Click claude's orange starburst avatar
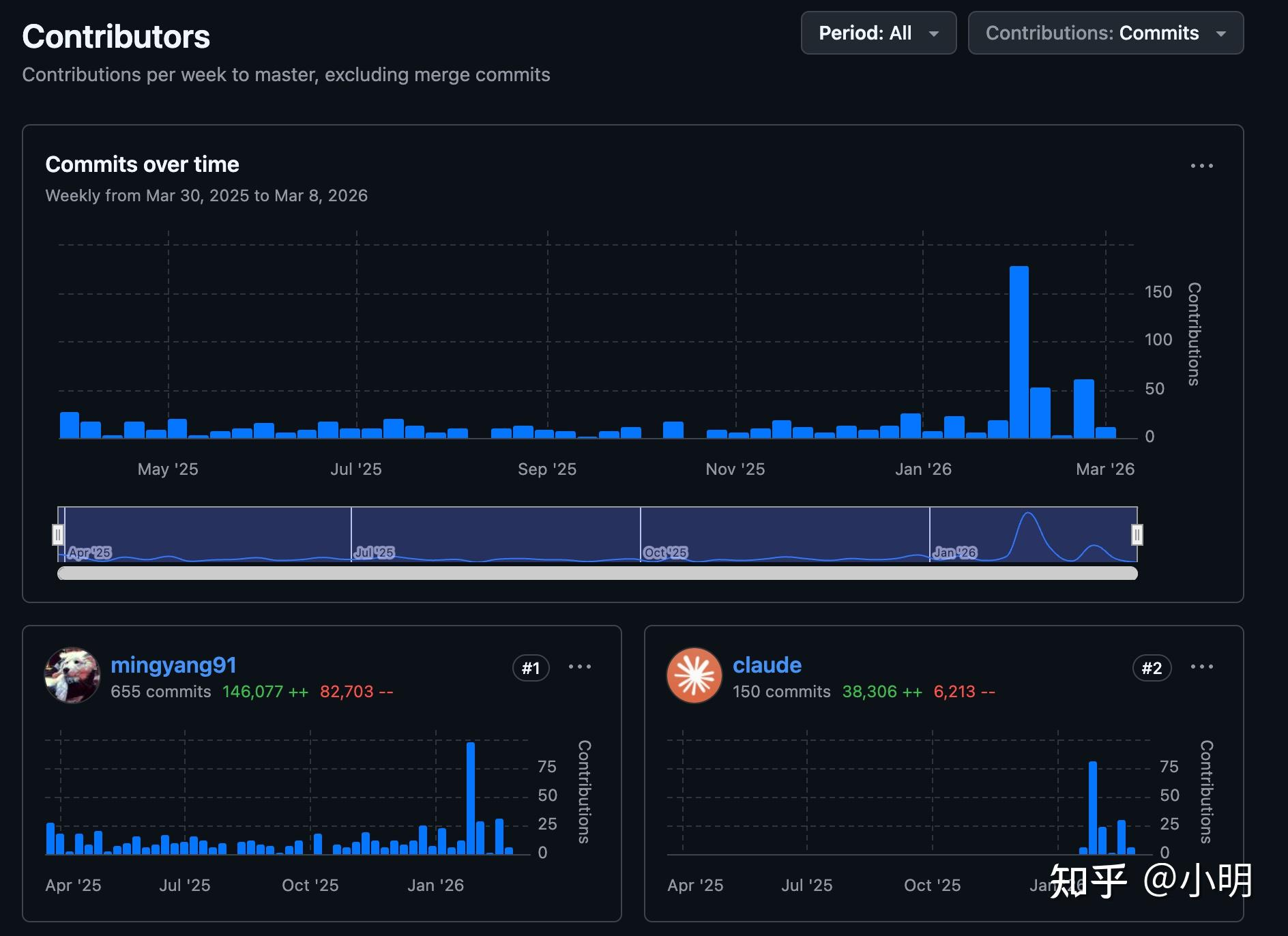The width and height of the screenshot is (1288, 936). click(x=694, y=675)
